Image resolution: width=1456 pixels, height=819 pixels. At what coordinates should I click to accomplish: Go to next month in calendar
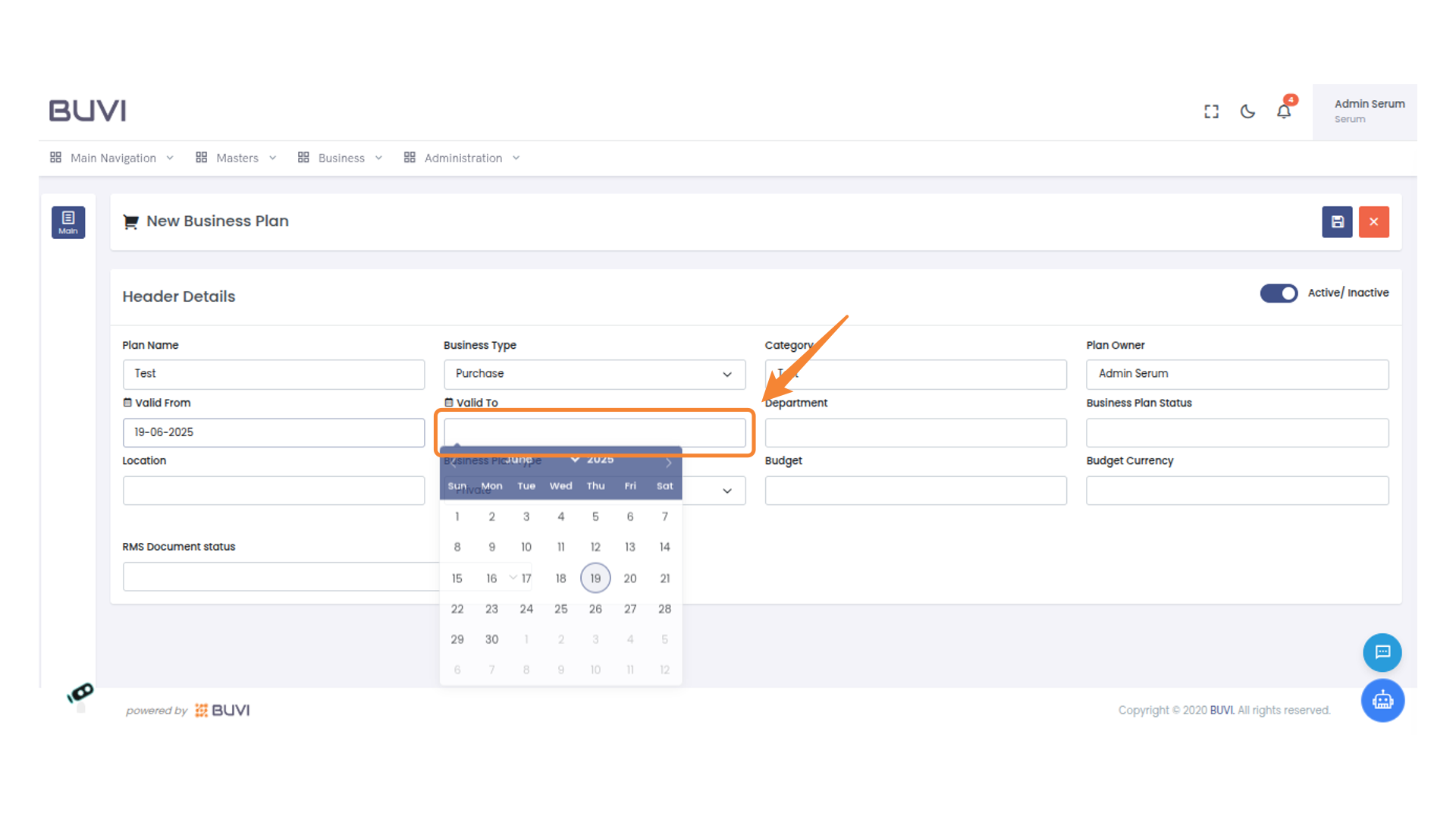tap(668, 463)
